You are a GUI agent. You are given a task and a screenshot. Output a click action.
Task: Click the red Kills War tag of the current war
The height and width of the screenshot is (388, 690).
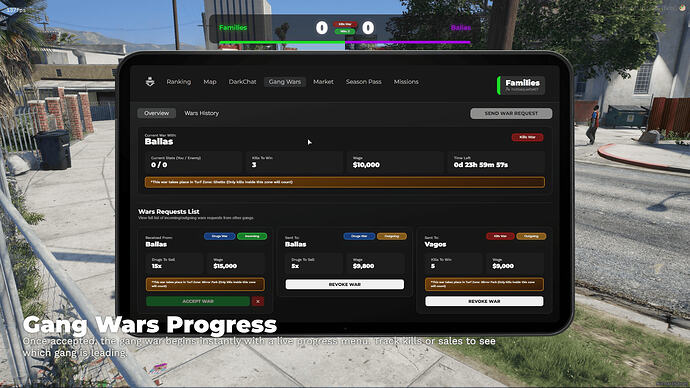point(527,137)
